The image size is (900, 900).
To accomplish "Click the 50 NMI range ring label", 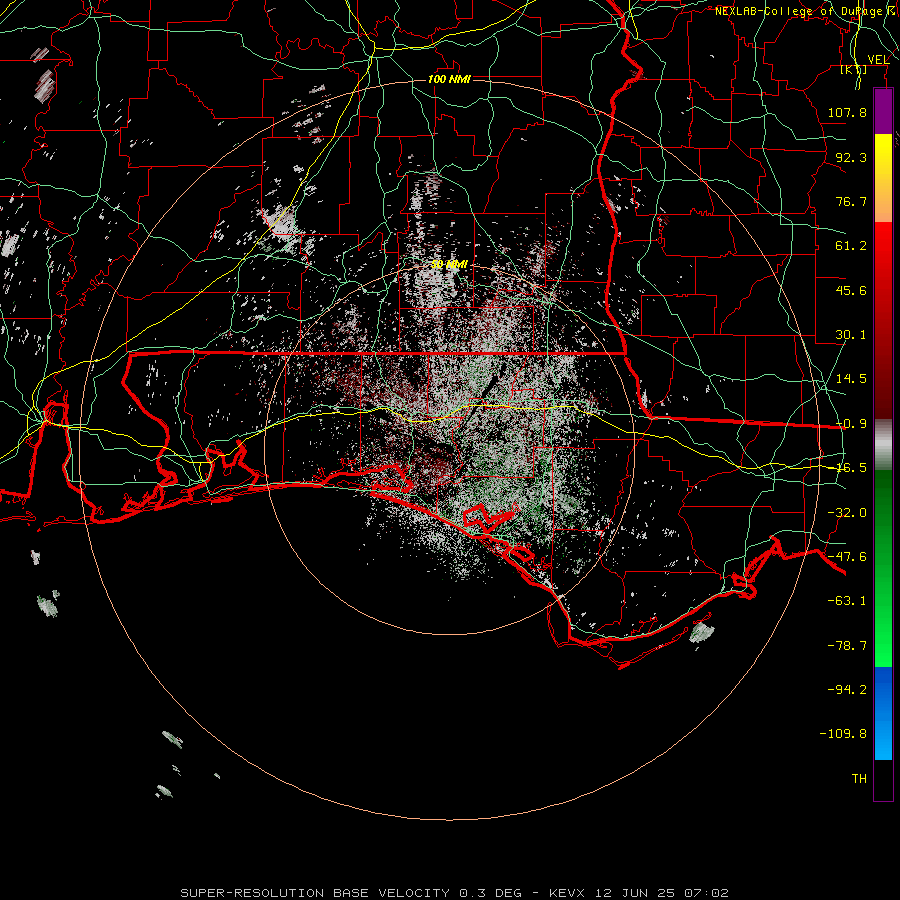I will pos(449,264).
